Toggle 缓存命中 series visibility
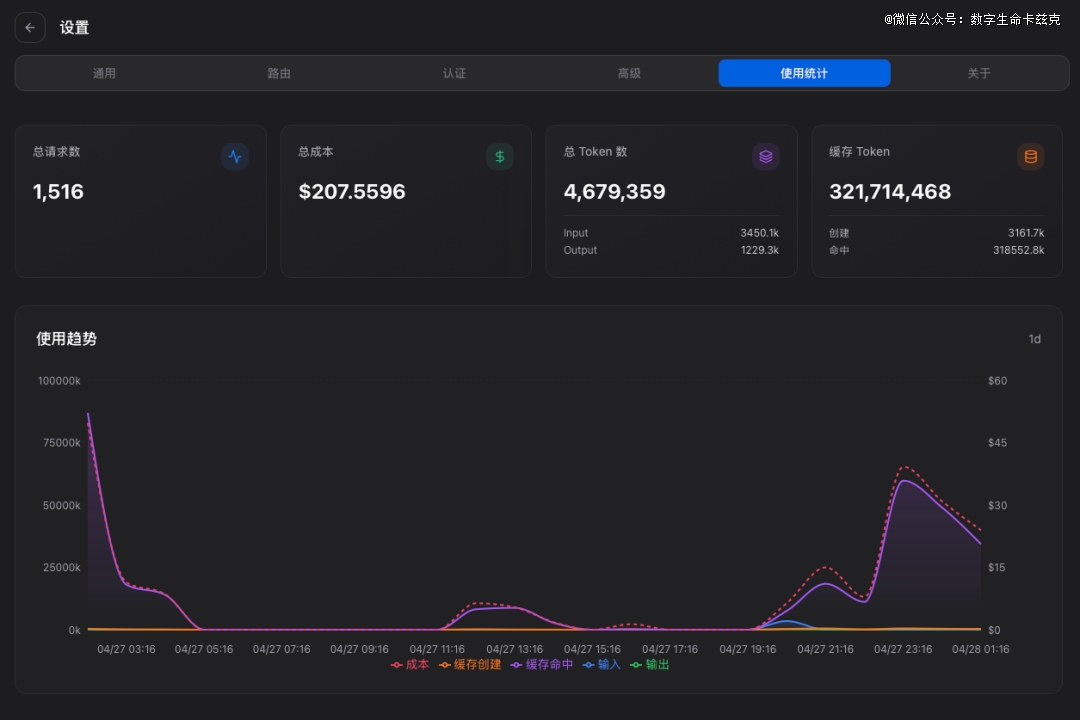The width and height of the screenshot is (1080, 720). point(542,664)
